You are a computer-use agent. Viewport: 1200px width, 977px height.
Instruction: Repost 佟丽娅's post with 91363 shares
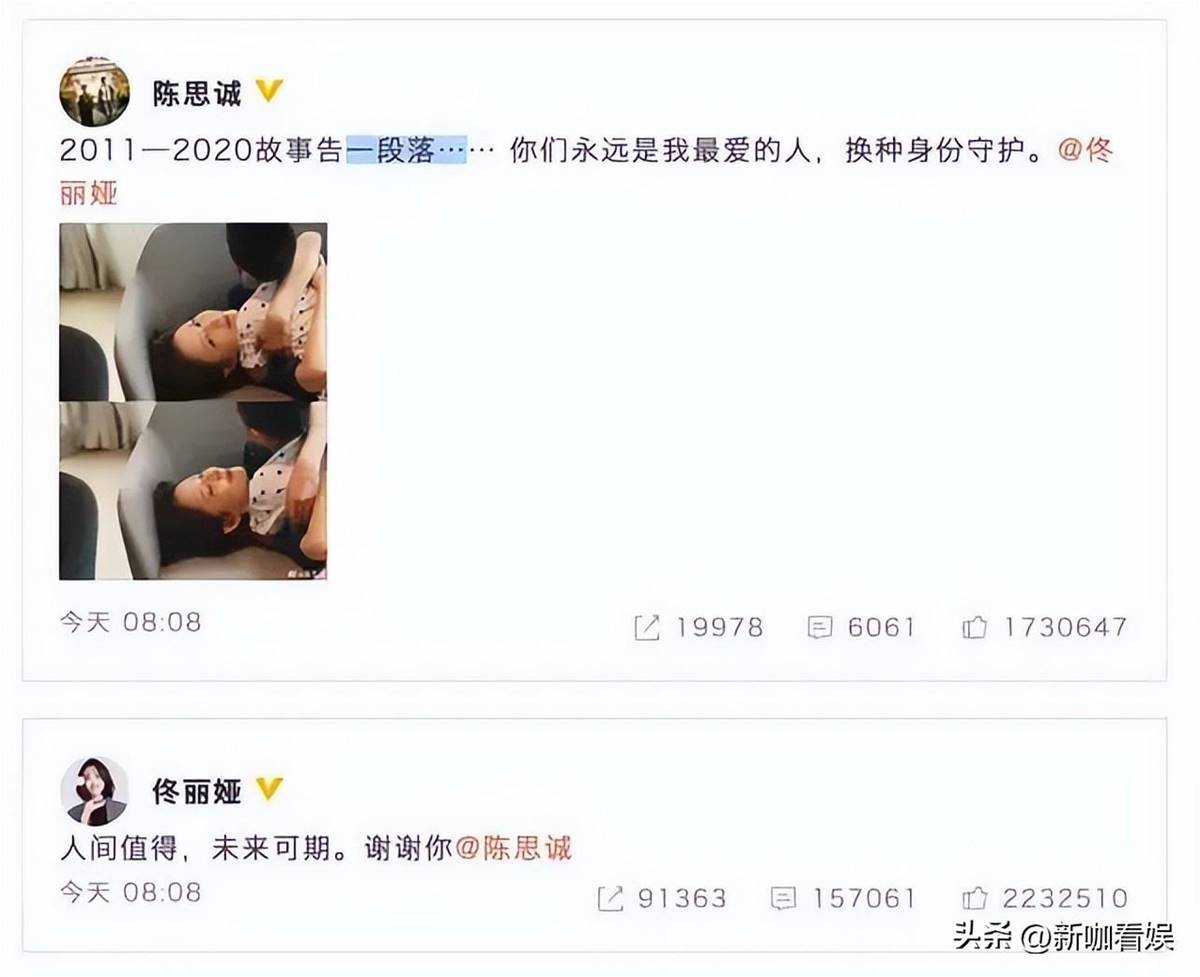click(661, 898)
